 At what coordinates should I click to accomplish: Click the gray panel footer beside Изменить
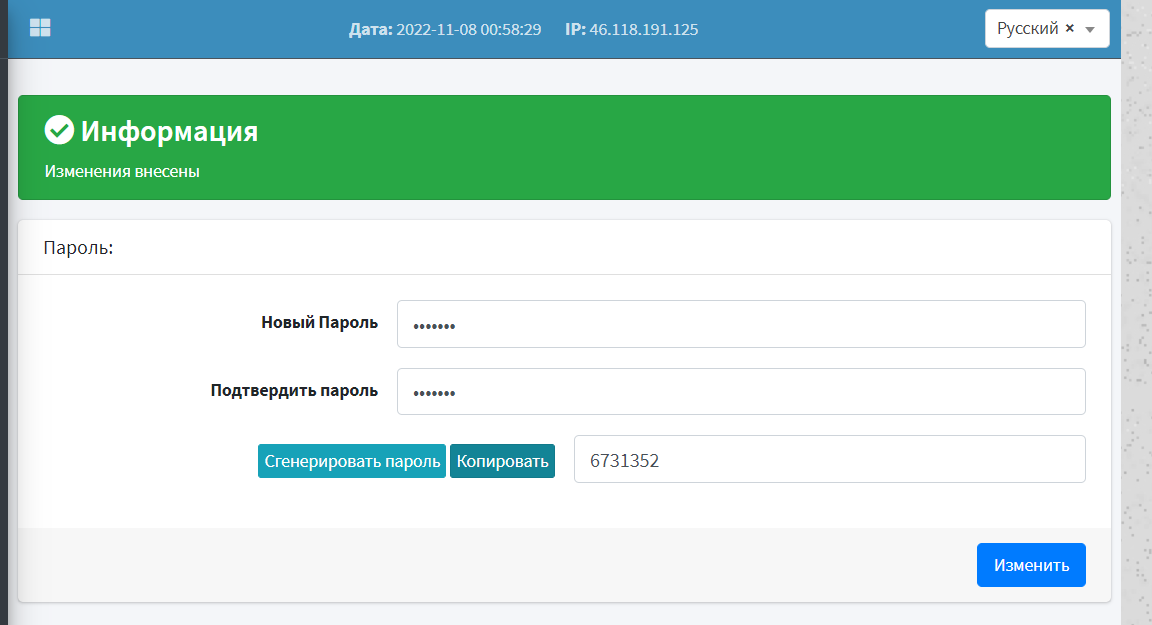pyautogui.click(x=500, y=565)
